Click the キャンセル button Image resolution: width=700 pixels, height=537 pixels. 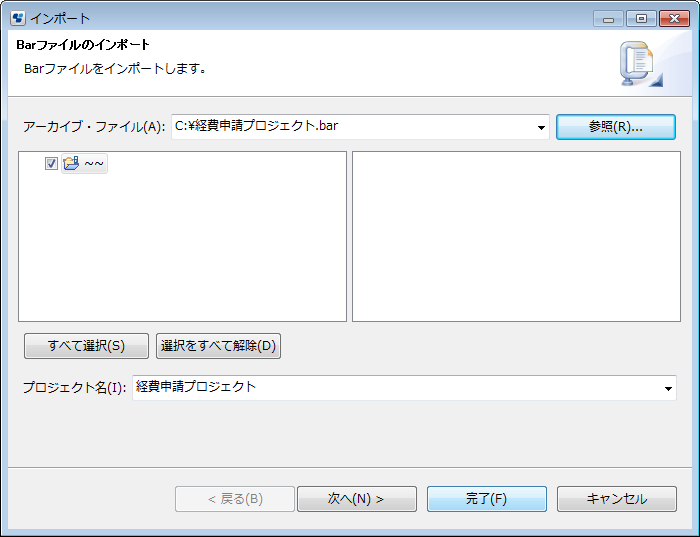[617, 499]
